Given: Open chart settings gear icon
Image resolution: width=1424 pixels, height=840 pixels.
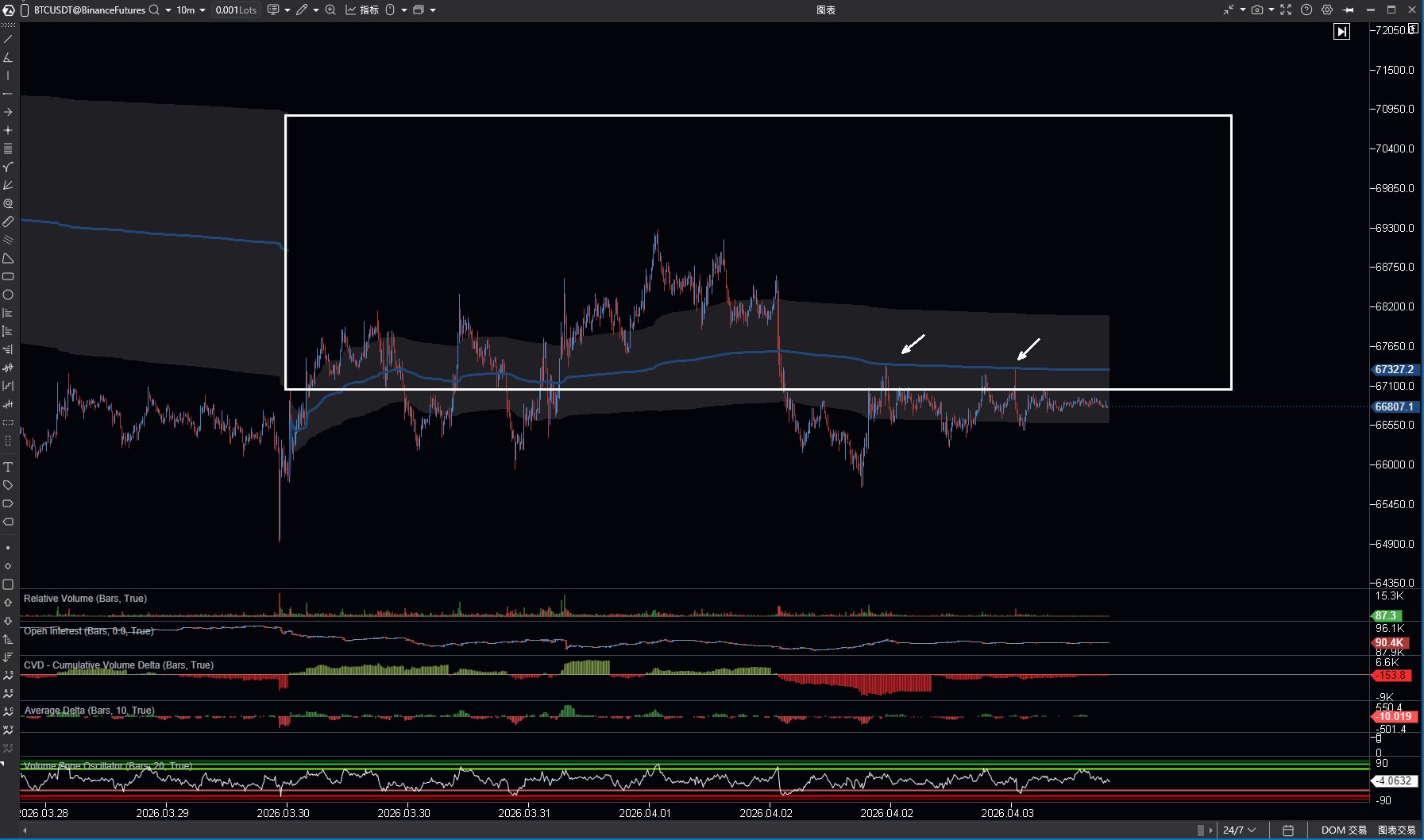Looking at the screenshot, I should click(1327, 10).
